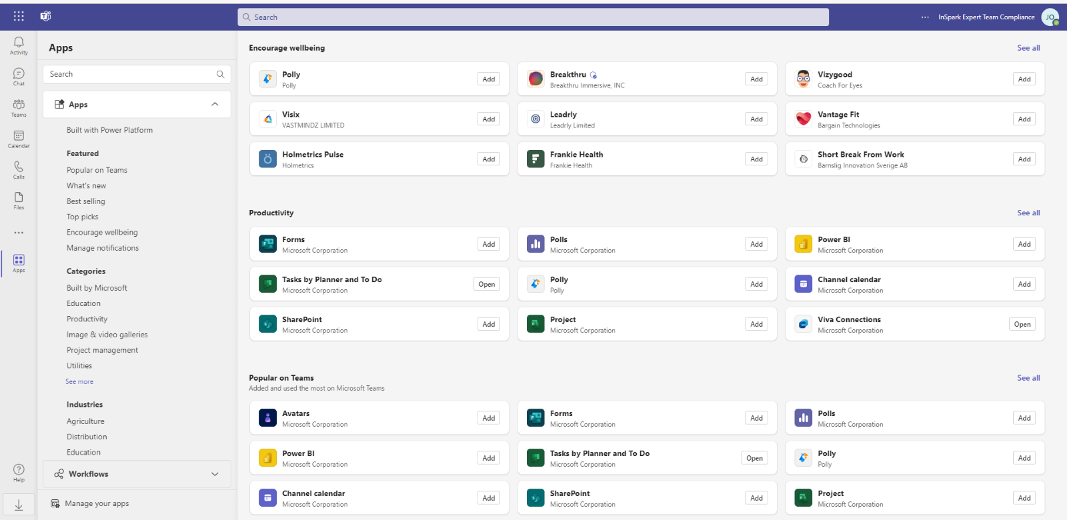The height and width of the screenshot is (520, 1068).
Task: Open Manage your apps
Action: (x=90, y=504)
